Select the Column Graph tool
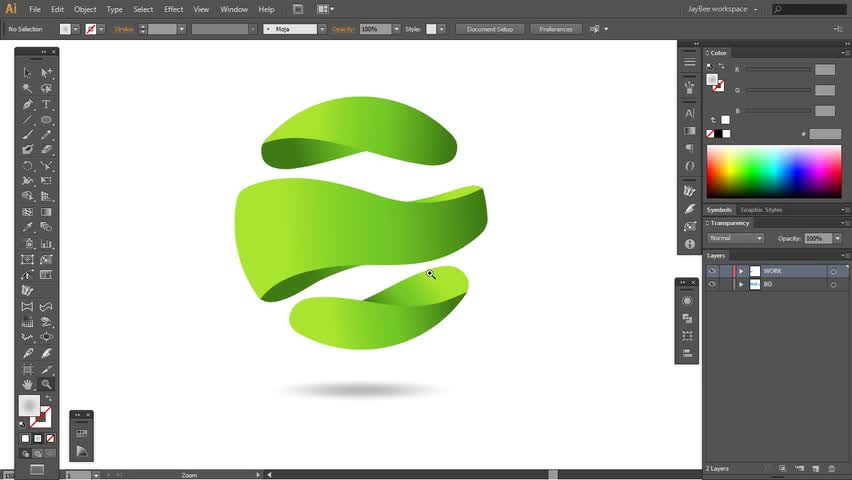 (x=46, y=244)
